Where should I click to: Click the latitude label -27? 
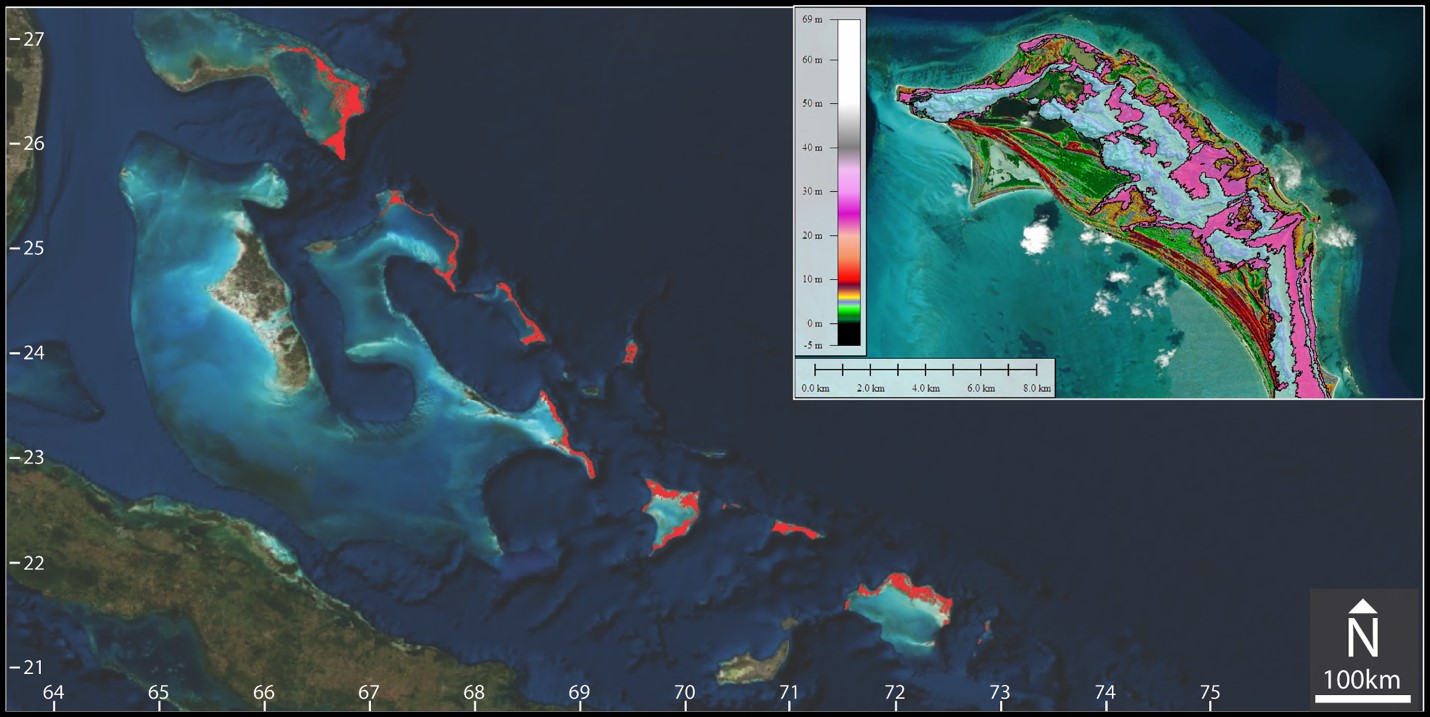pos(27,39)
